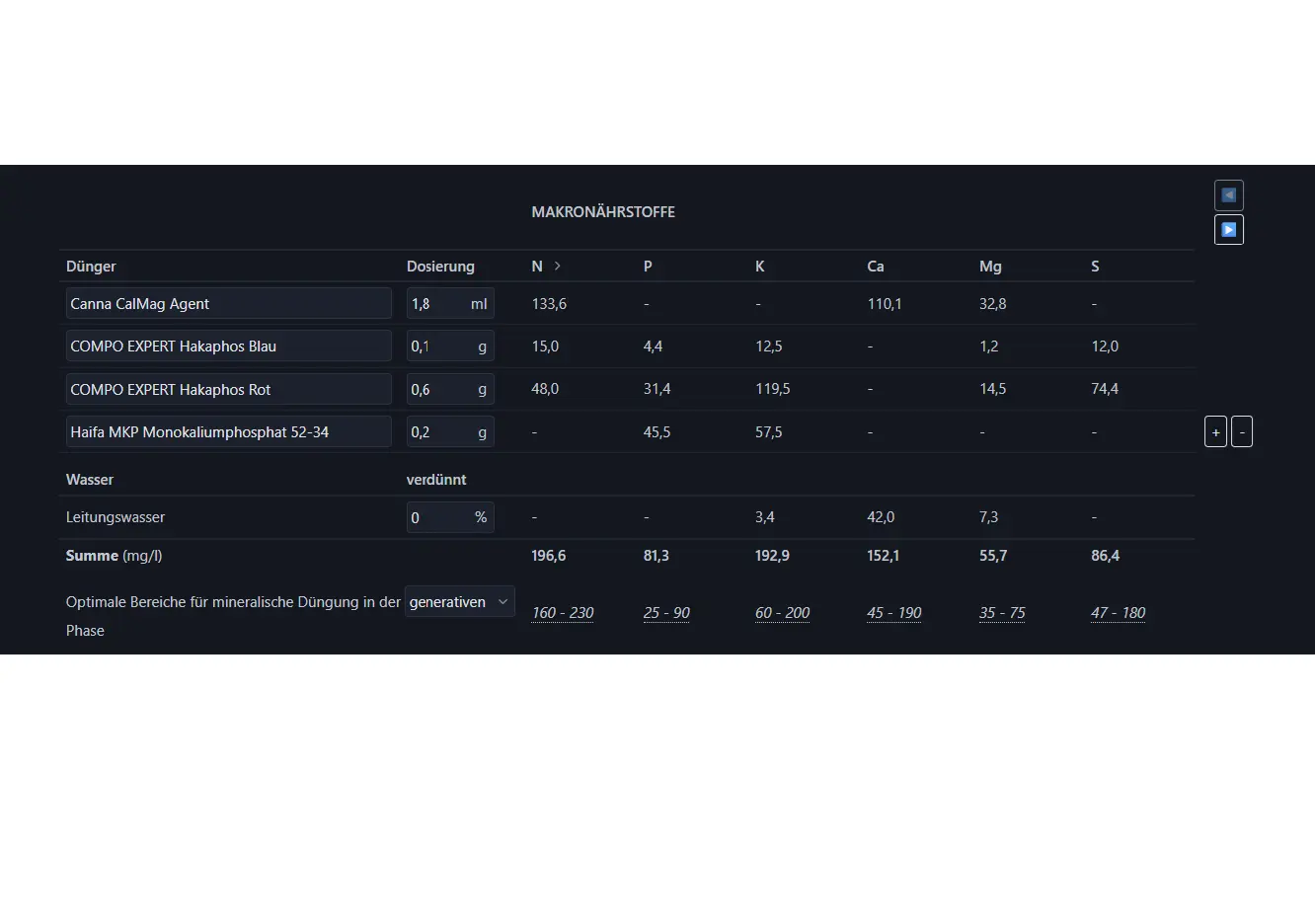Select the 45 - 190 calcium range
The width and height of the screenshot is (1315, 924).
point(893,613)
